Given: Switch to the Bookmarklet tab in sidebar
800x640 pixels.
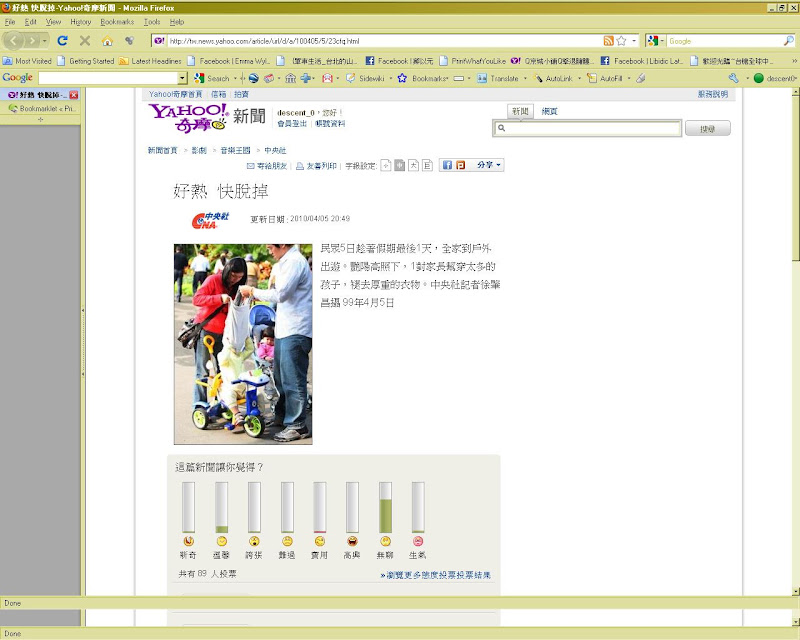Looking at the screenshot, I should pyautogui.click(x=41, y=108).
